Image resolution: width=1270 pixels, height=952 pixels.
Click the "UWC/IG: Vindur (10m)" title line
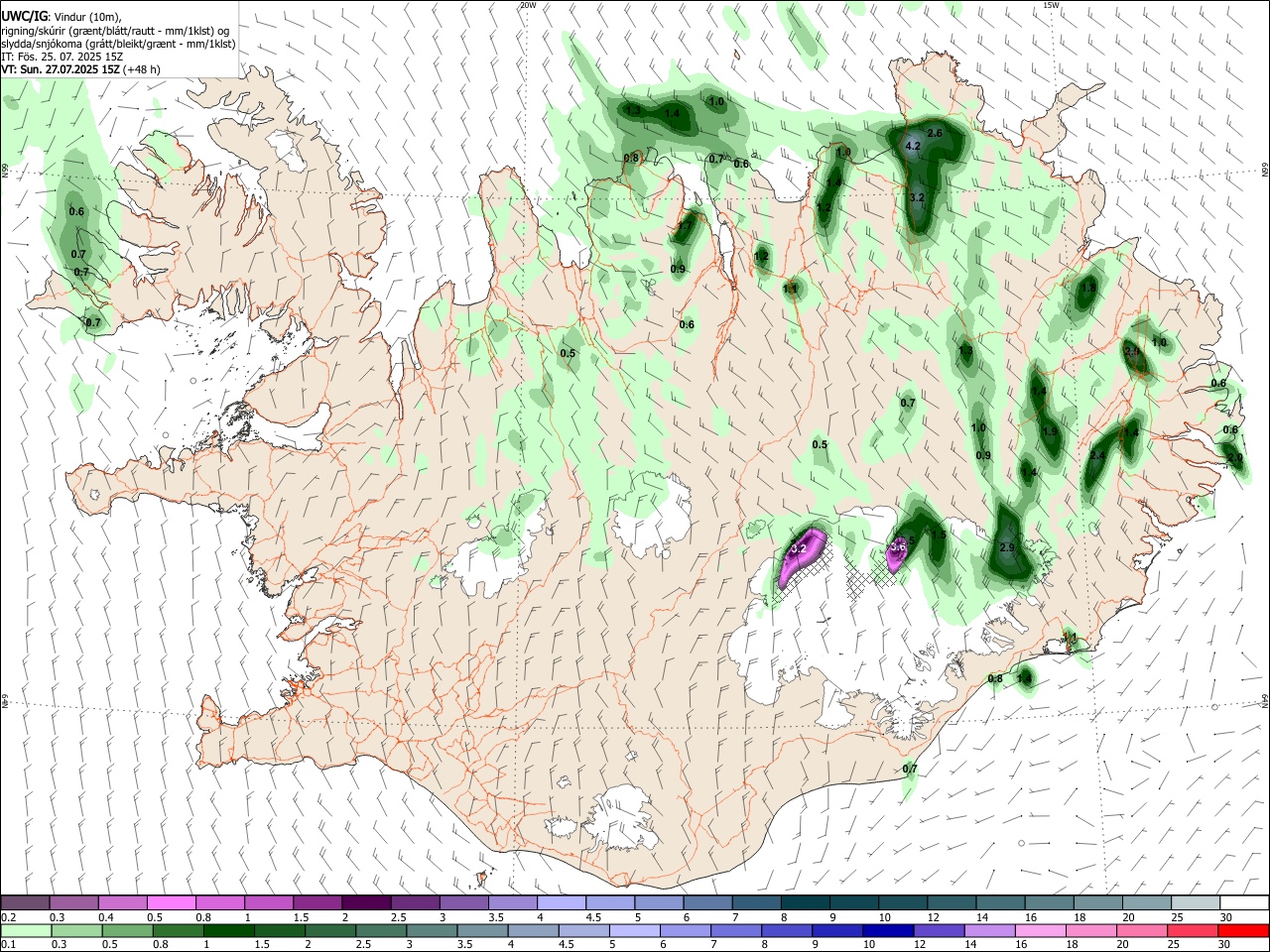62,17
